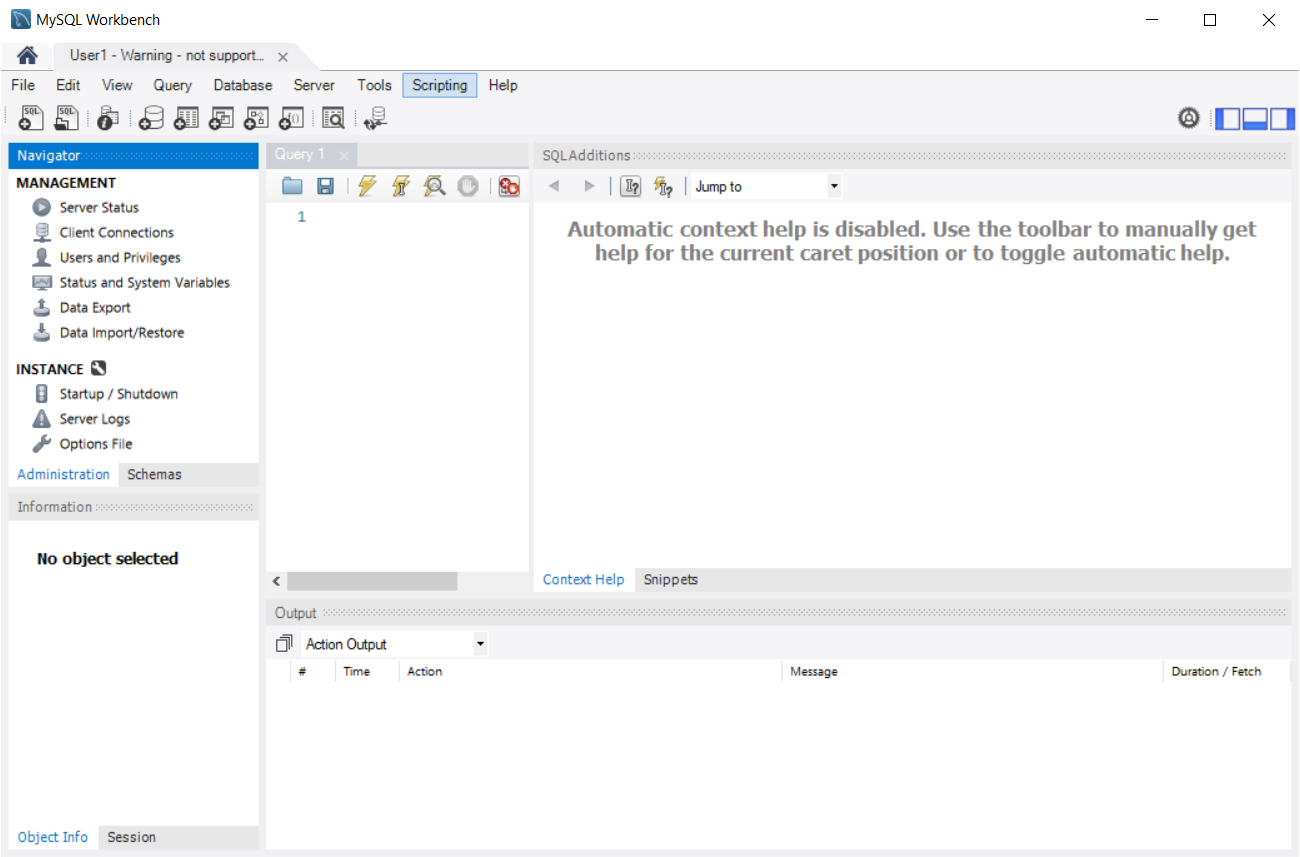Switch to the Administration tab

[x=63, y=474]
